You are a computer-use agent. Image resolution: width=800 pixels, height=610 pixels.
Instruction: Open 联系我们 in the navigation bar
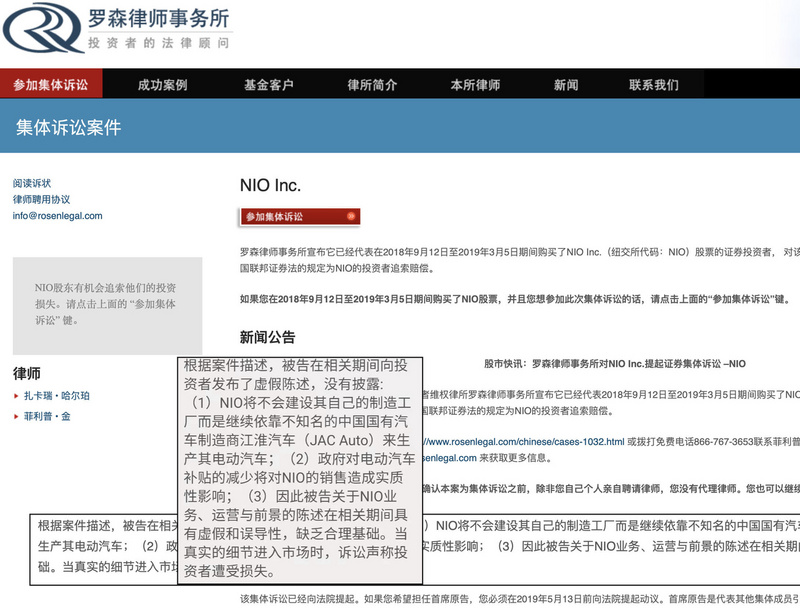click(654, 85)
